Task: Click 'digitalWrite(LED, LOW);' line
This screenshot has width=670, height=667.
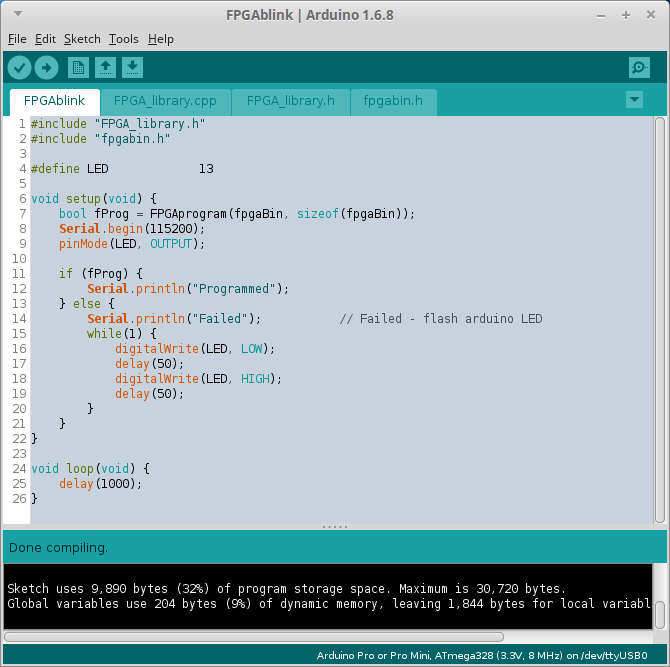Action: [x=195, y=349]
